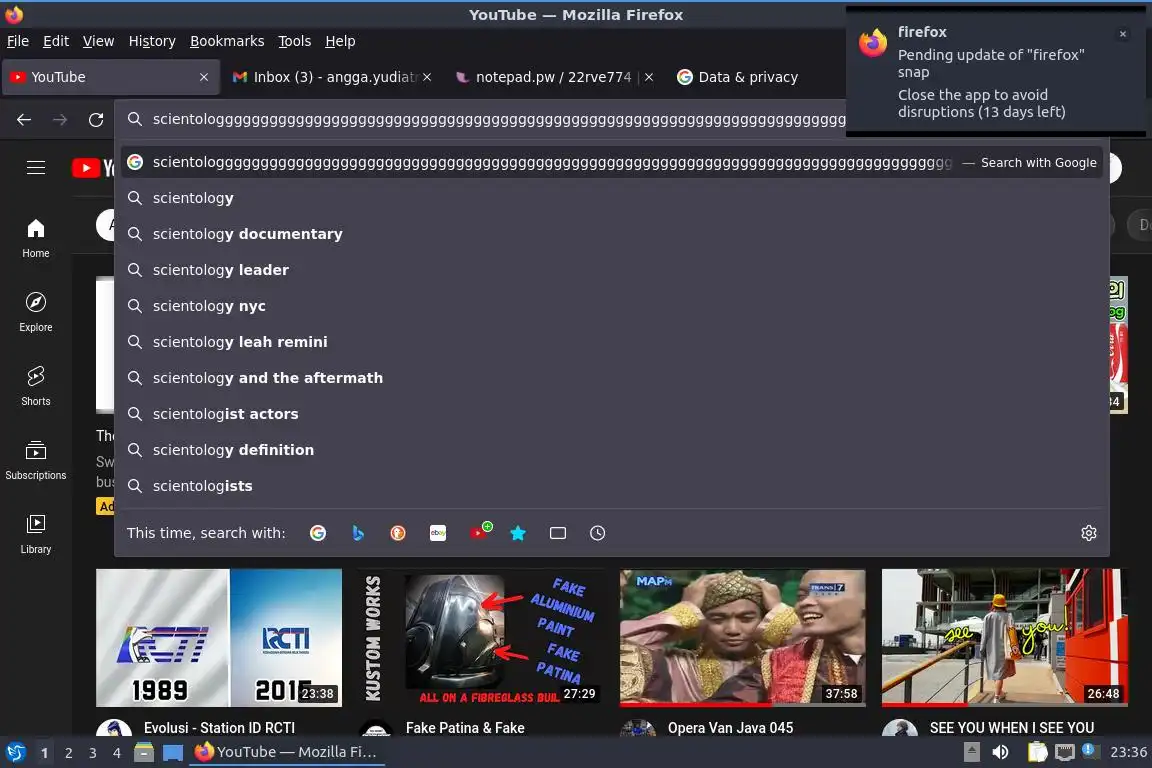Screen dimensions: 1152x768
Task: Open the Evolusi Station ID RCTI thumbnail
Action: click(219, 638)
